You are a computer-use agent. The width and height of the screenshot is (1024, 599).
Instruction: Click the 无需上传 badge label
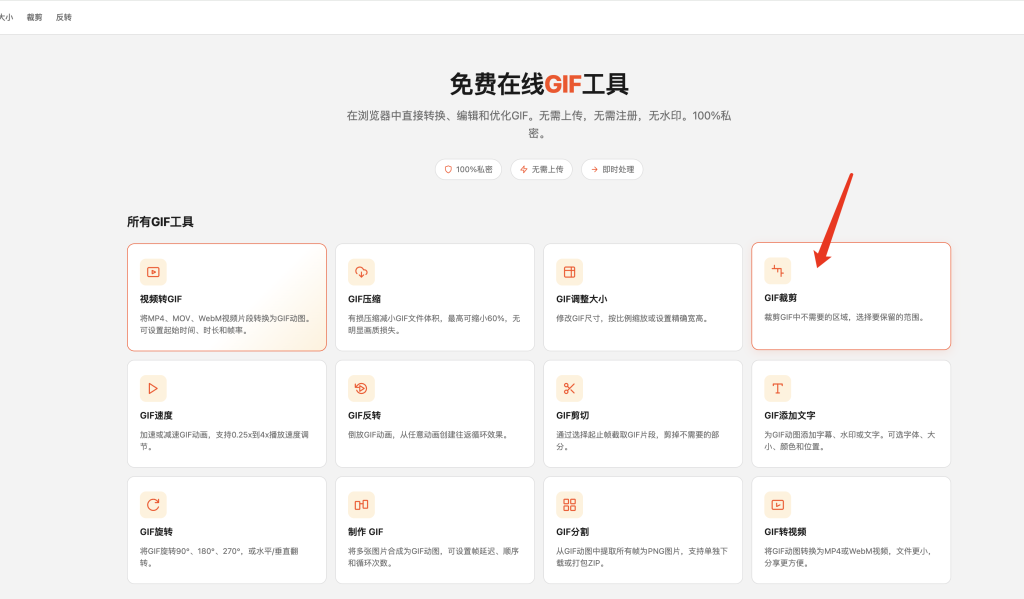(x=547, y=169)
